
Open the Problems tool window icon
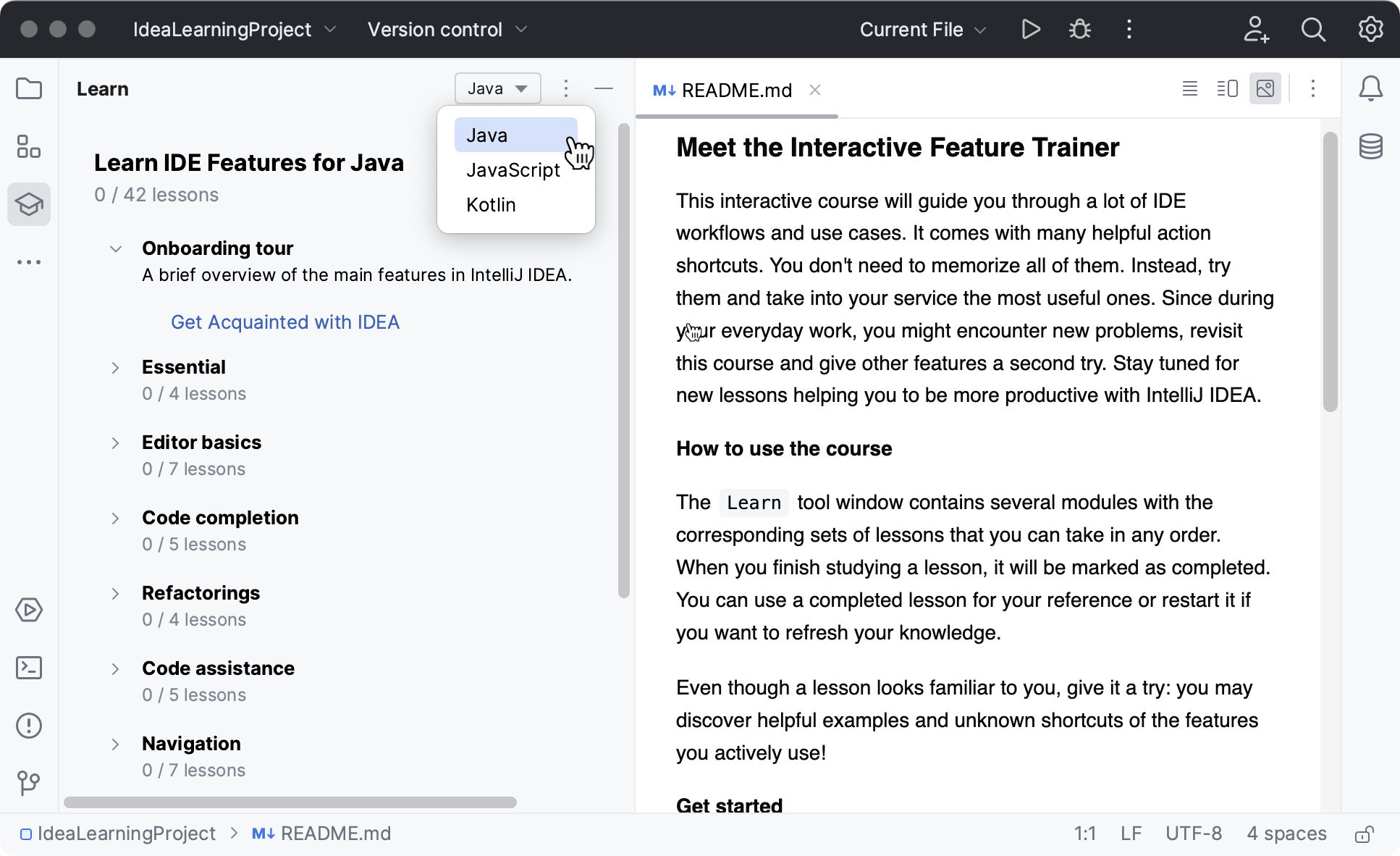pyautogui.click(x=29, y=726)
